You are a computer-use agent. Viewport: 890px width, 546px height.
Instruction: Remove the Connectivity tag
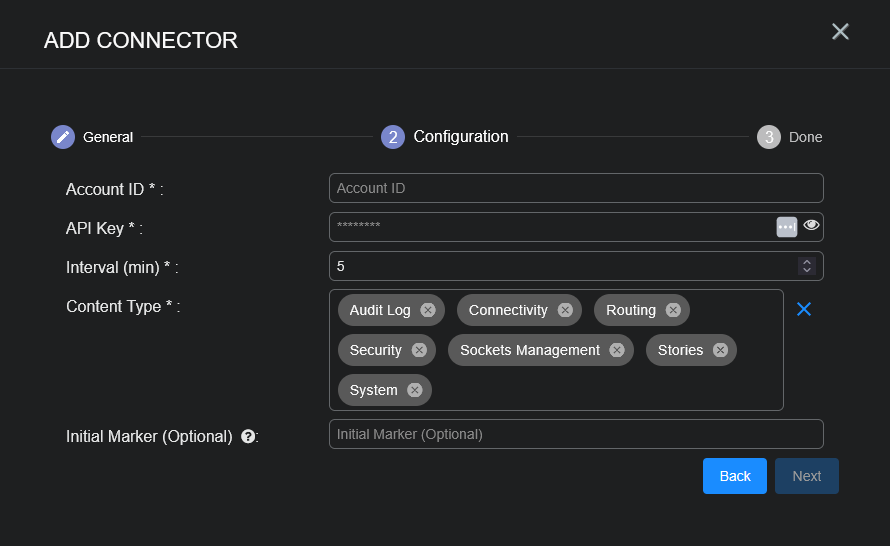pyautogui.click(x=565, y=310)
